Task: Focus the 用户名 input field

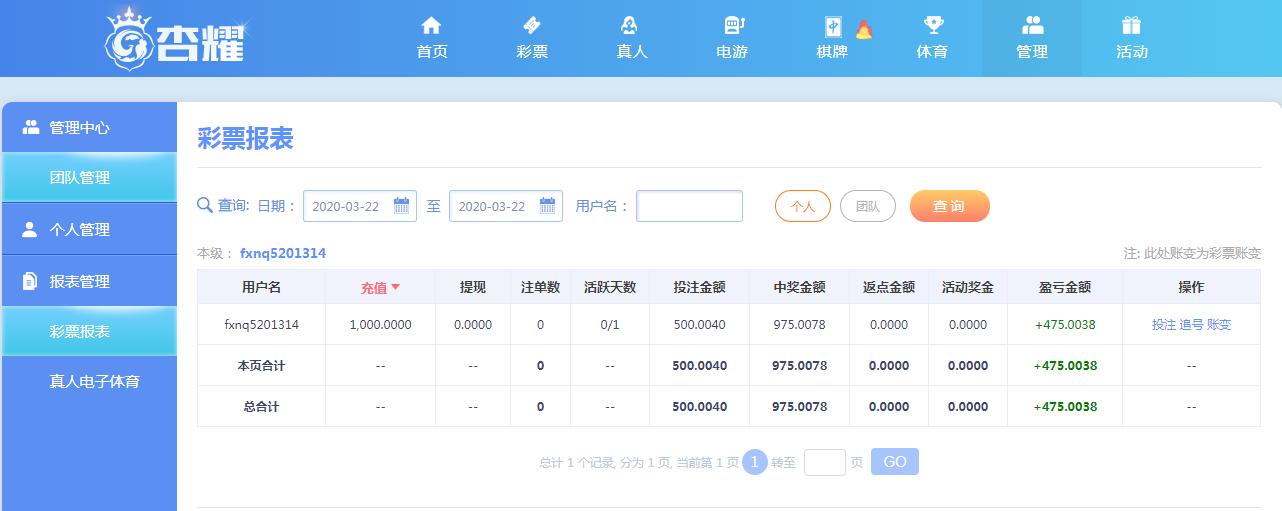Action: [x=690, y=206]
